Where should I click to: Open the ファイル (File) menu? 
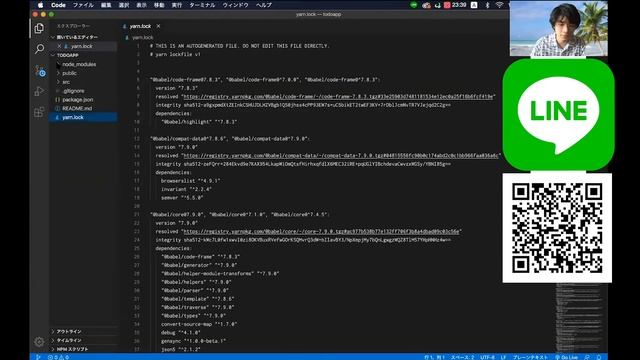[x=83, y=5]
